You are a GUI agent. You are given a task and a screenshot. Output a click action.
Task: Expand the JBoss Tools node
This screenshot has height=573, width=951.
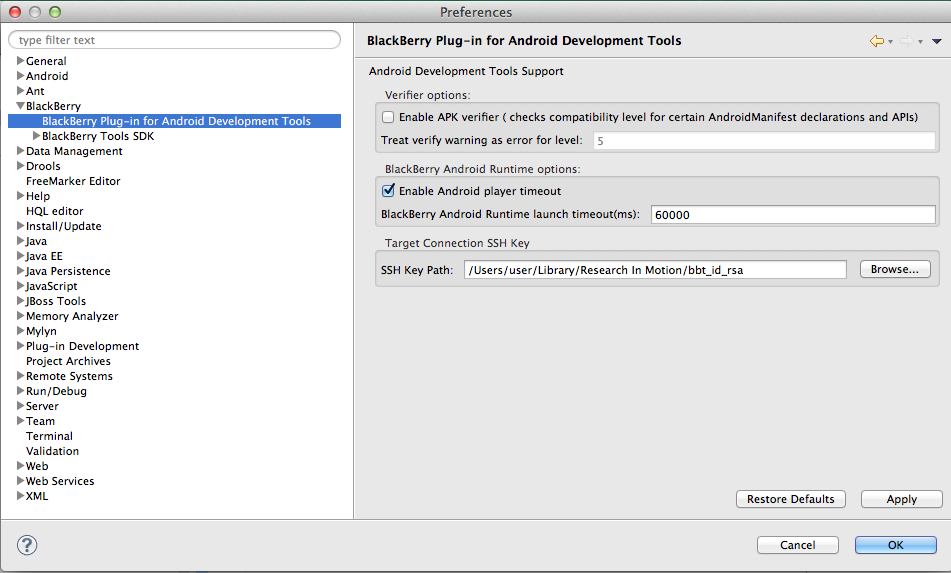tap(21, 301)
